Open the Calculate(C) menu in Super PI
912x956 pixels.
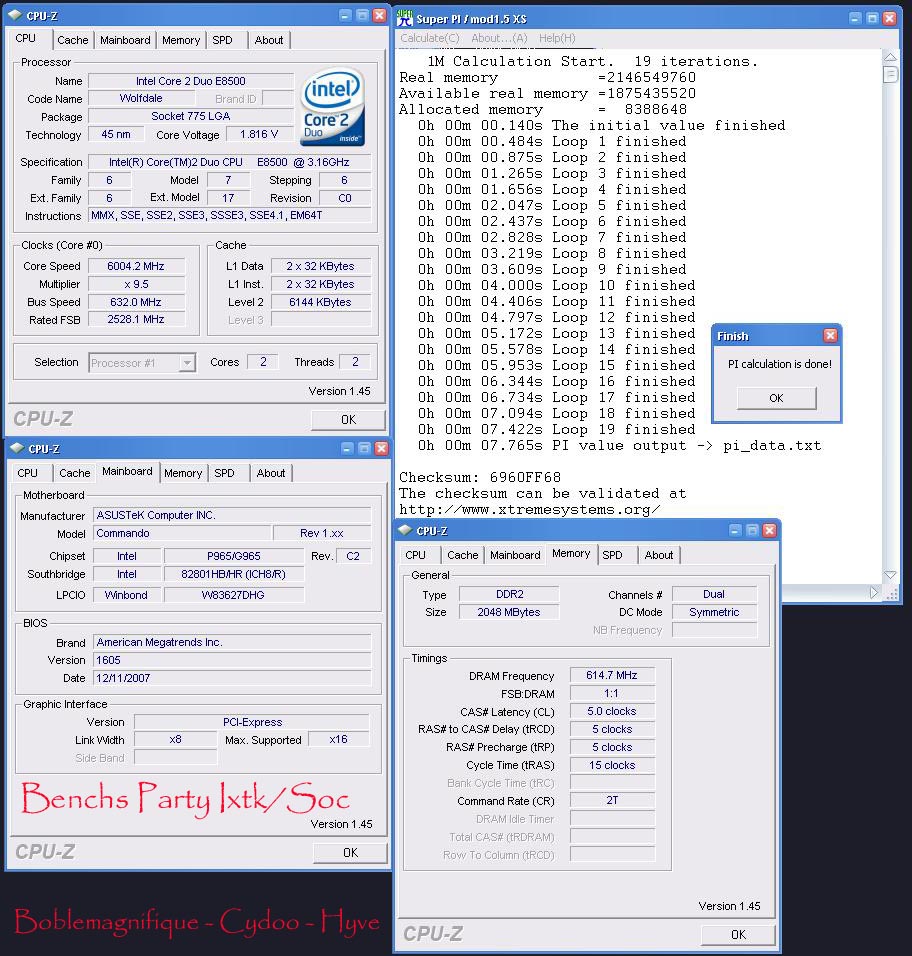click(430, 38)
